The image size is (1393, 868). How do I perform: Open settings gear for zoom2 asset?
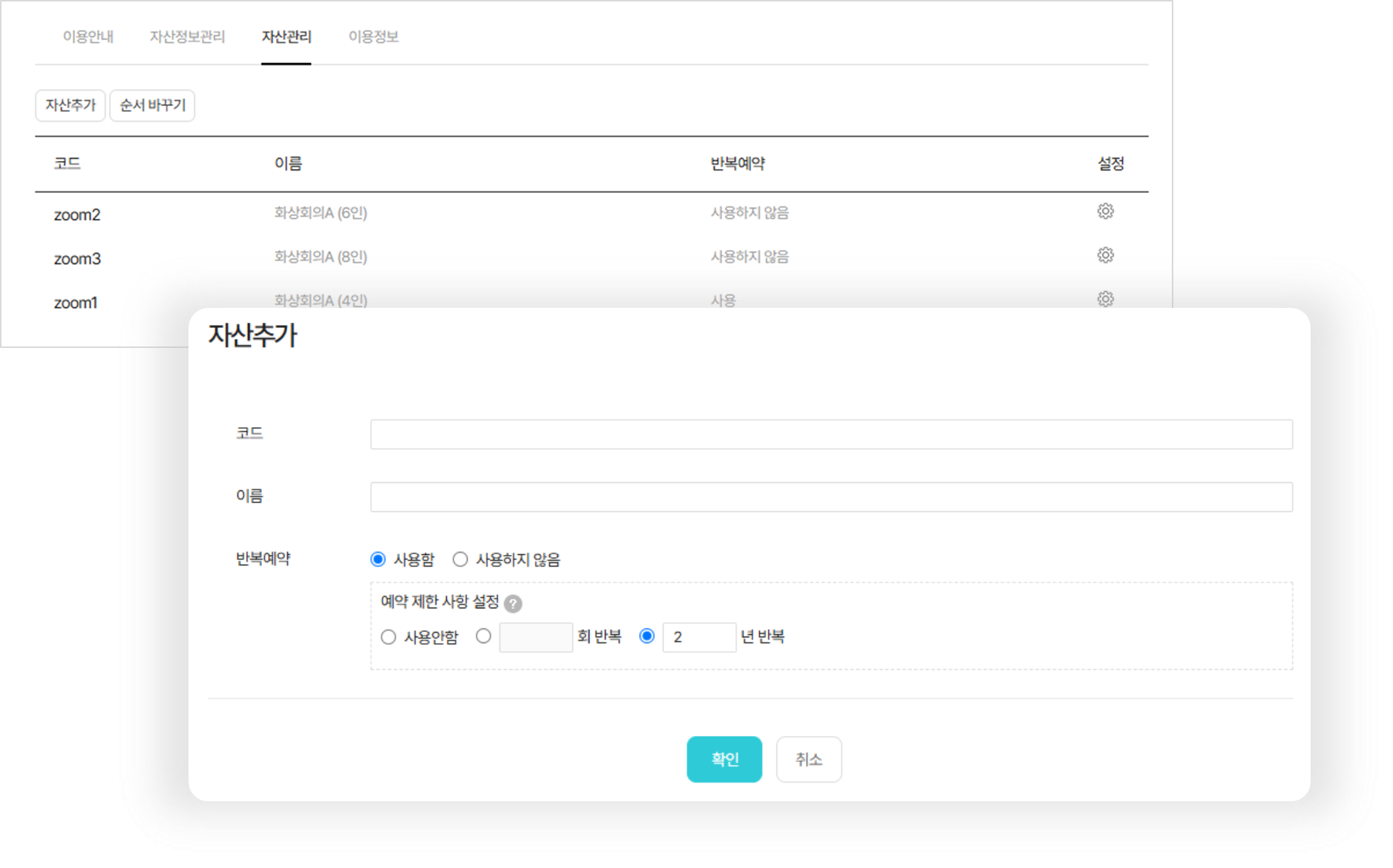pos(1105,211)
